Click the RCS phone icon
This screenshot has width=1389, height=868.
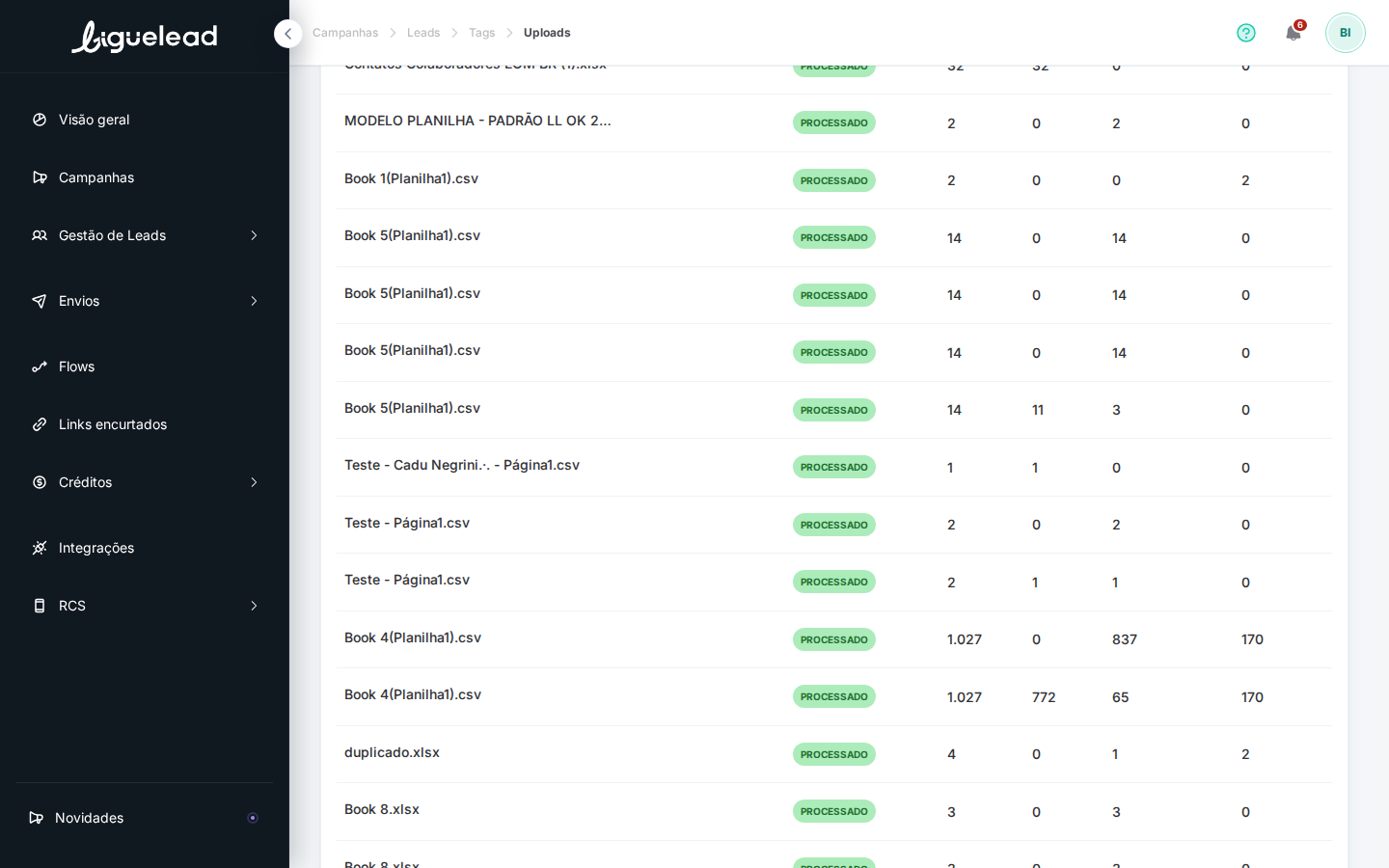point(40,606)
